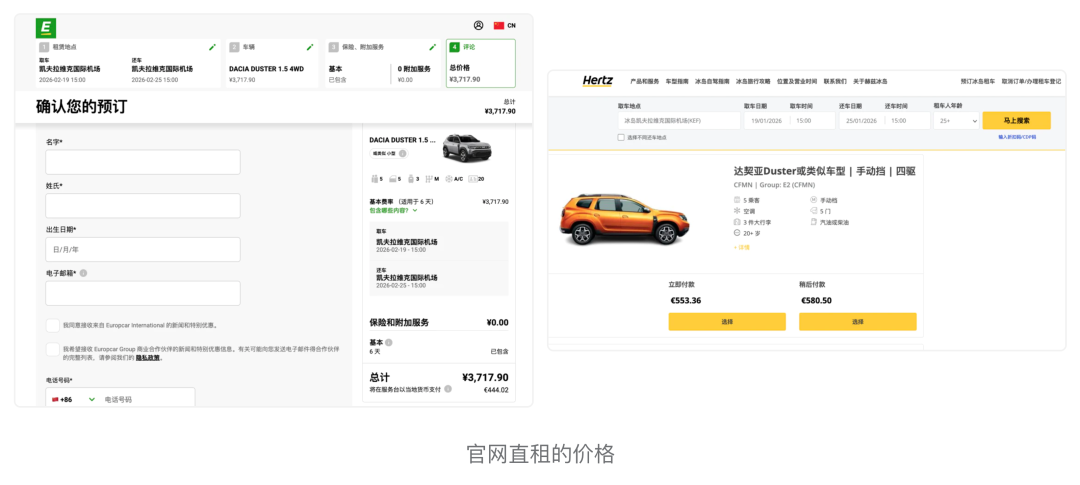Click the orange Duster car image
1080x485 pixels.
[x=624, y=219]
